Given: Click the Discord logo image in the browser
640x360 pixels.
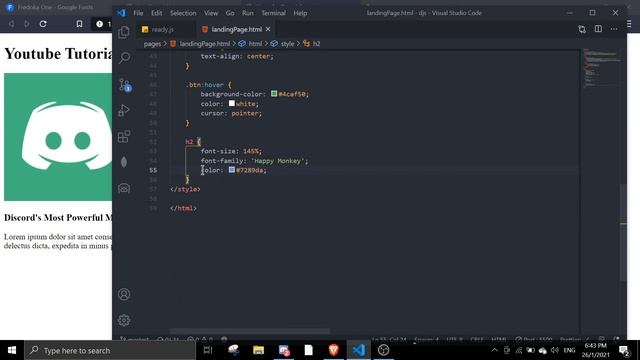Looking at the screenshot, I should point(58,137).
